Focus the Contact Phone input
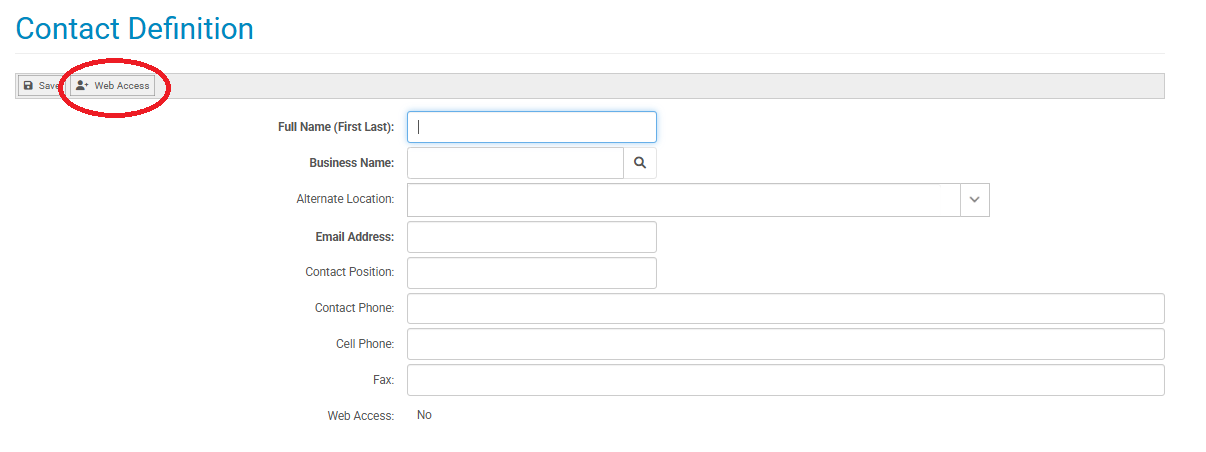 pyautogui.click(x=786, y=309)
